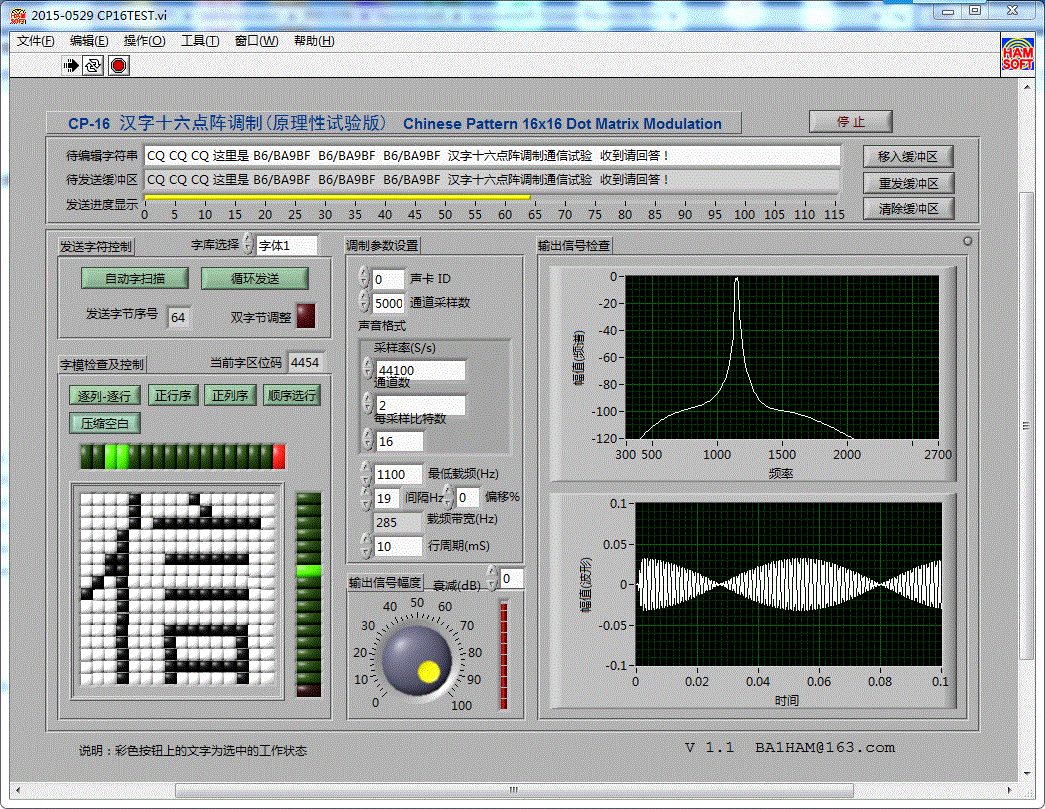Click the 字库选择 stepper arrows

point(248,244)
